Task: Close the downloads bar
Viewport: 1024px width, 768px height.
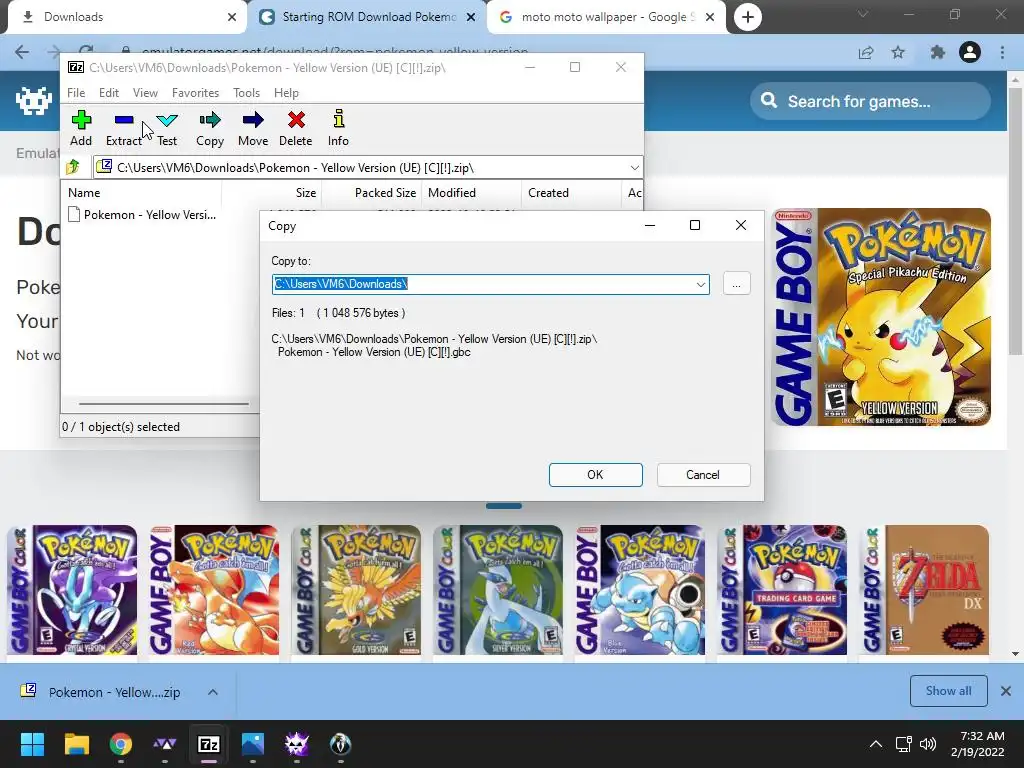Action: point(1006,691)
